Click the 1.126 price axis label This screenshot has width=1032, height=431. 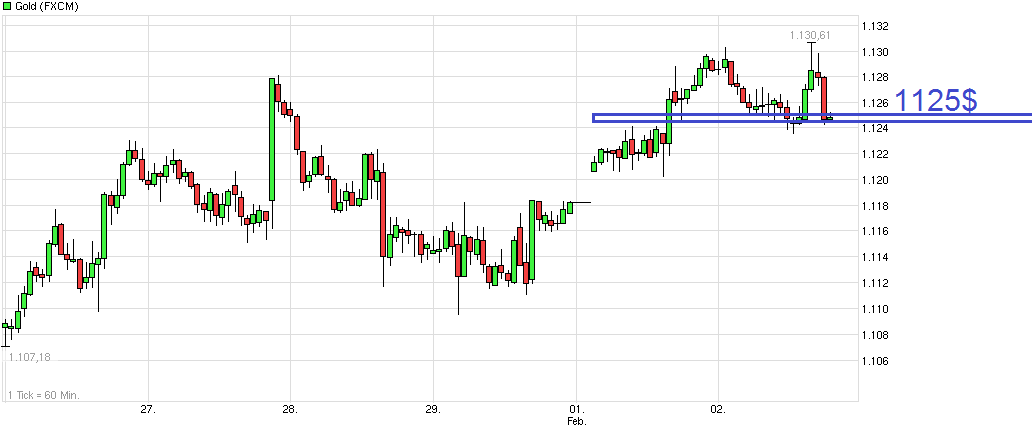tap(876, 103)
